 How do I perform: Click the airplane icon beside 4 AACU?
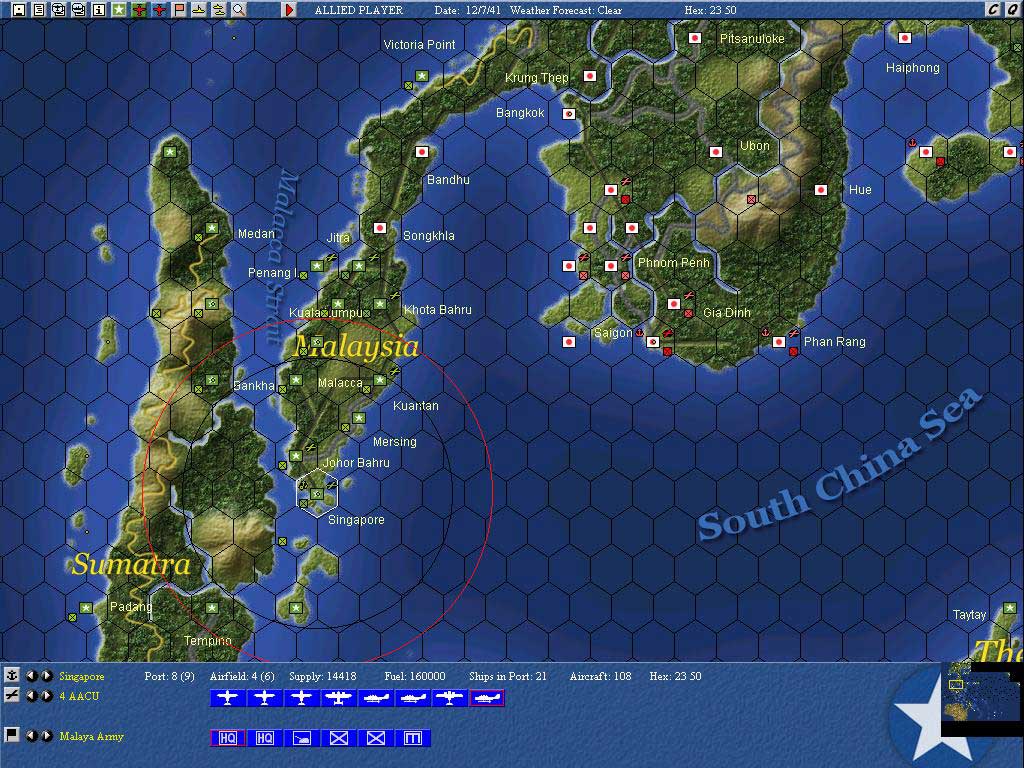pyautogui.click(x=11, y=696)
